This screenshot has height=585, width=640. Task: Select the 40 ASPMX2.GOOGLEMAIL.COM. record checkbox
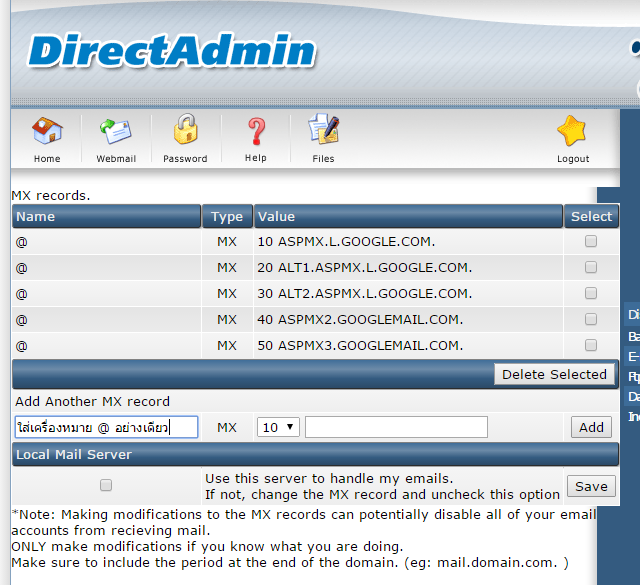tap(591, 319)
